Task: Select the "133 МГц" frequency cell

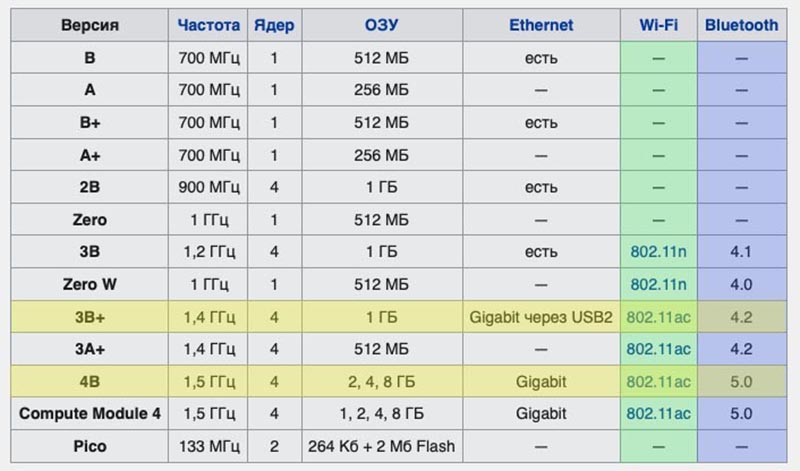Action: pyautogui.click(x=209, y=446)
